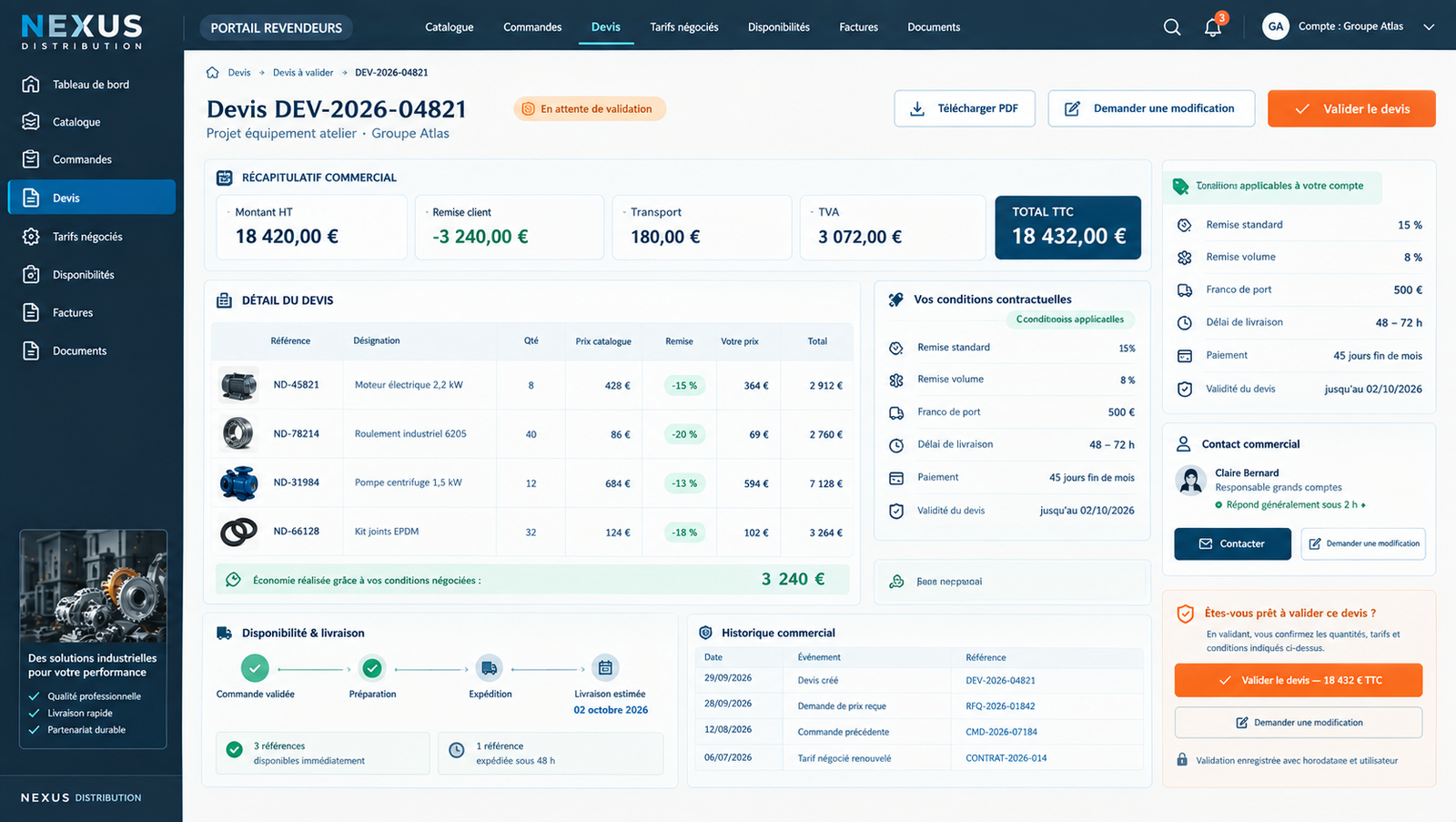The height and width of the screenshot is (822, 1456).
Task: Click Valider le devis — 18 432 € TTC
Action: tap(1299, 680)
